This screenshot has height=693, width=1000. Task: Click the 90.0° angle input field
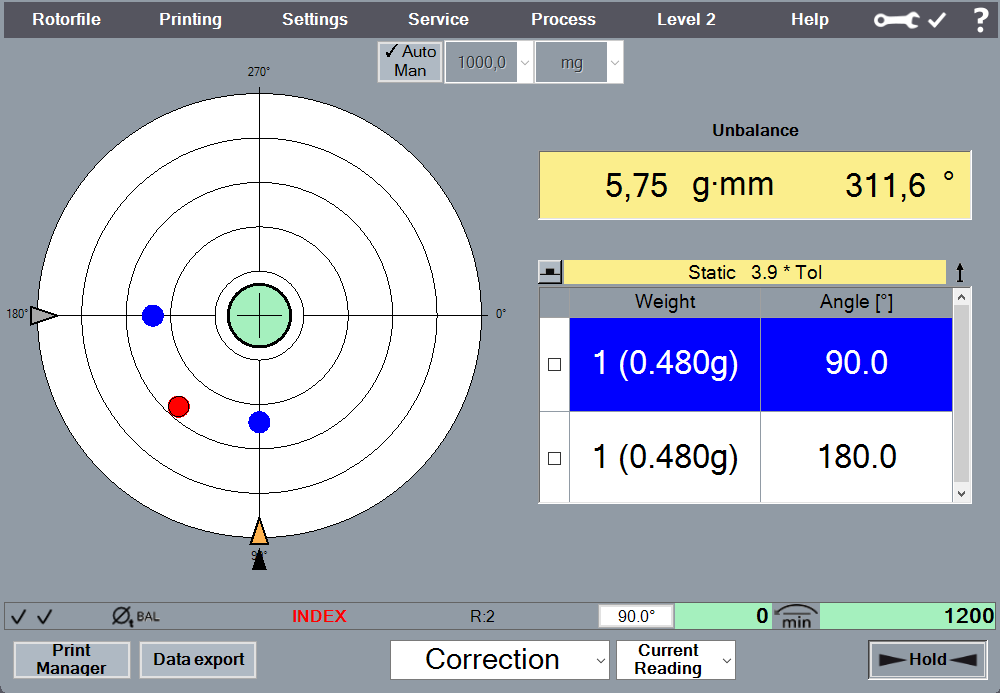click(x=636, y=616)
